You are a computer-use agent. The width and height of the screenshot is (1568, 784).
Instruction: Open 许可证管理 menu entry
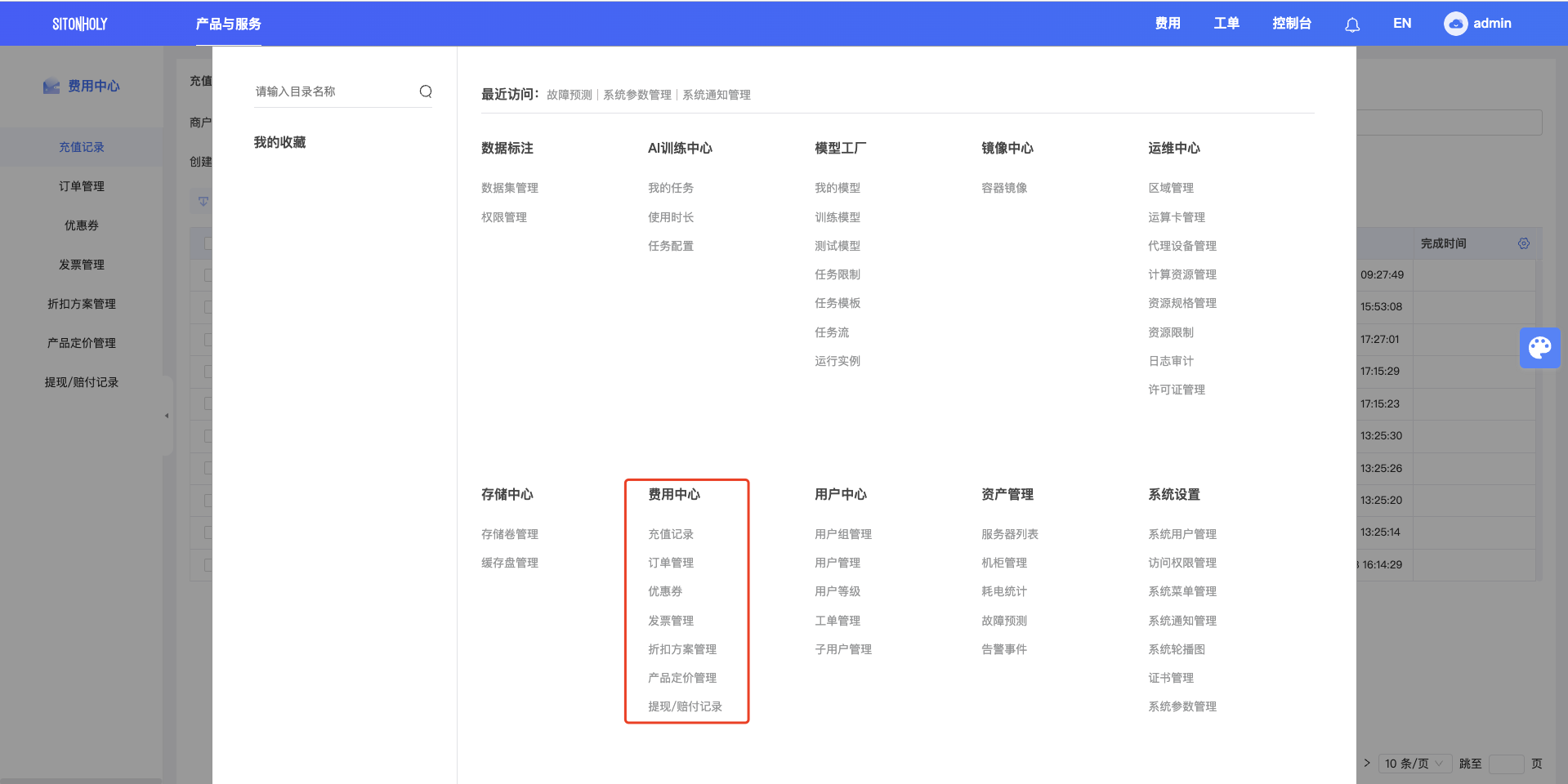point(1177,390)
